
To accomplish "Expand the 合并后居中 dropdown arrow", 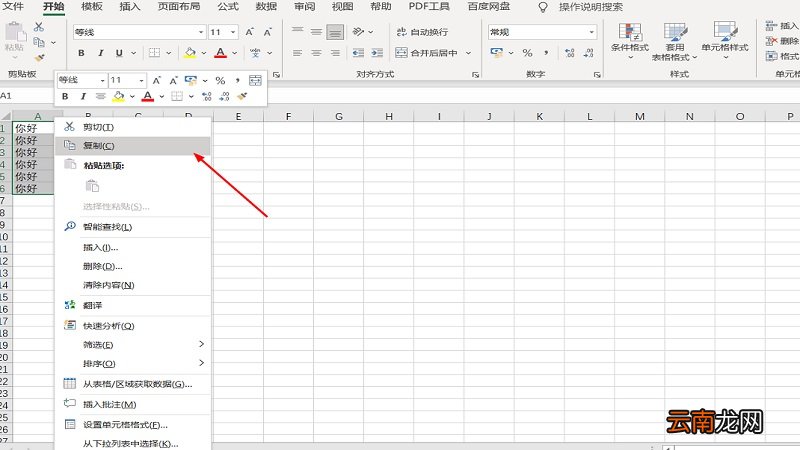I will (x=468, y=53).
